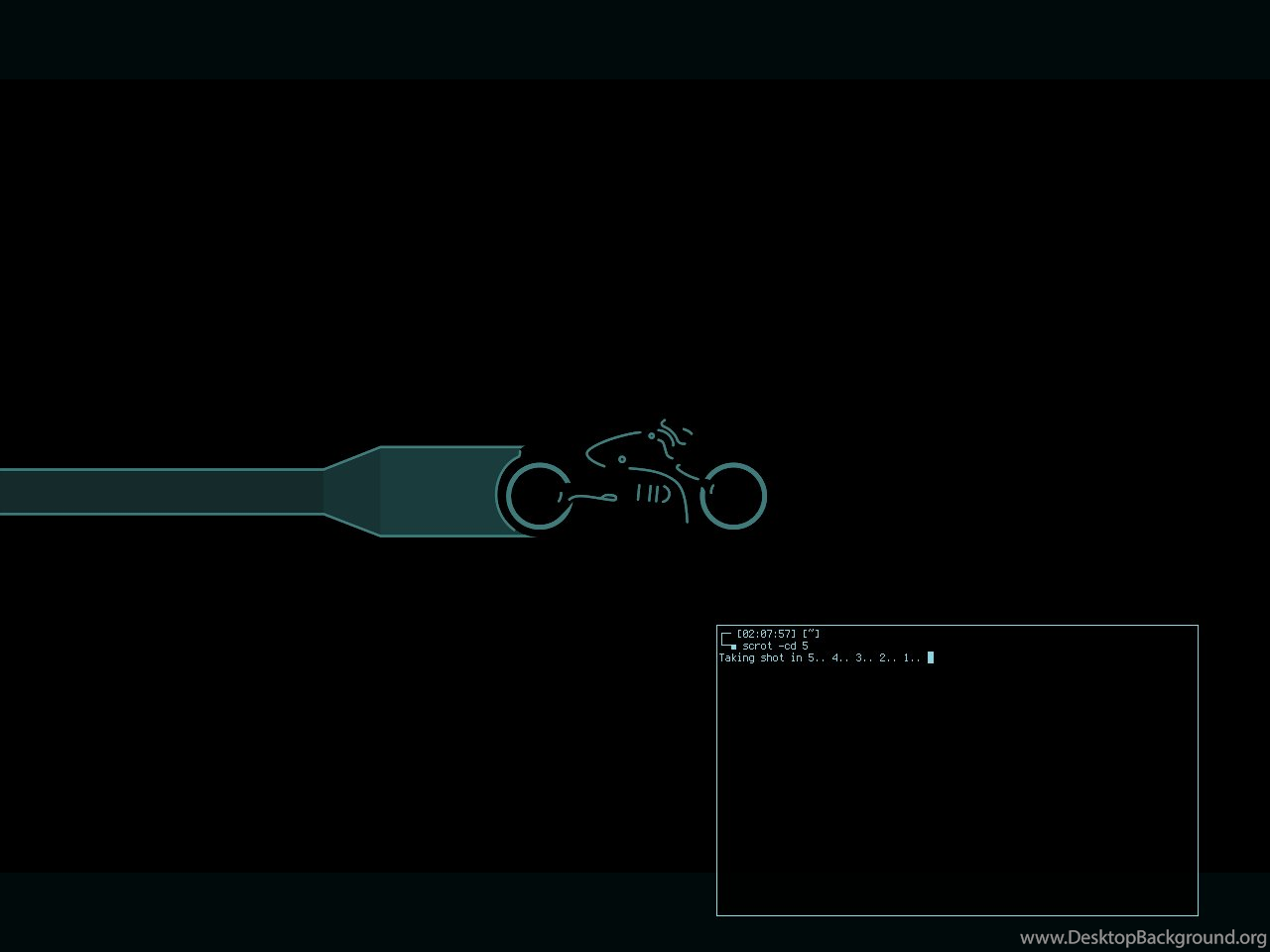Click the "Taking shot in 5.. 4.. 3.. 2.. 1.." output line

(820, 657)
